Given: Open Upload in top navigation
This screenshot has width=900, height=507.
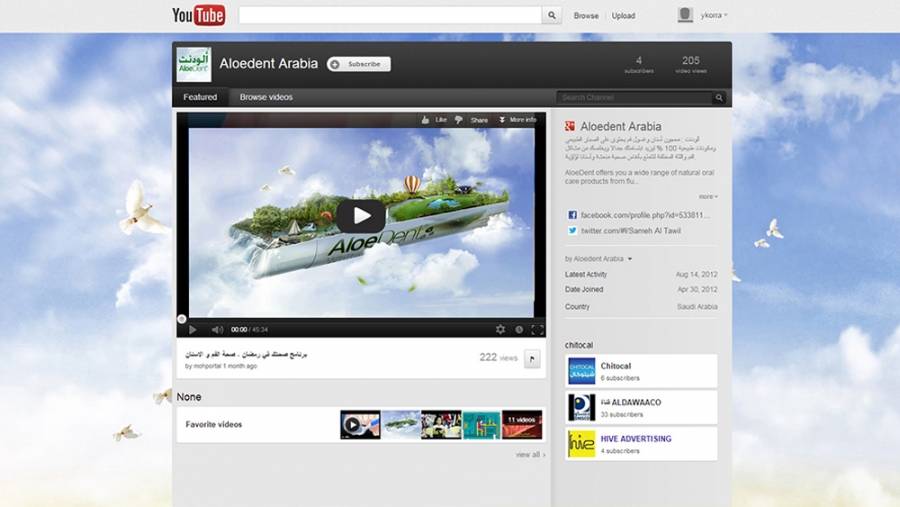Looking at the screenshot, I should coord(623,16).
